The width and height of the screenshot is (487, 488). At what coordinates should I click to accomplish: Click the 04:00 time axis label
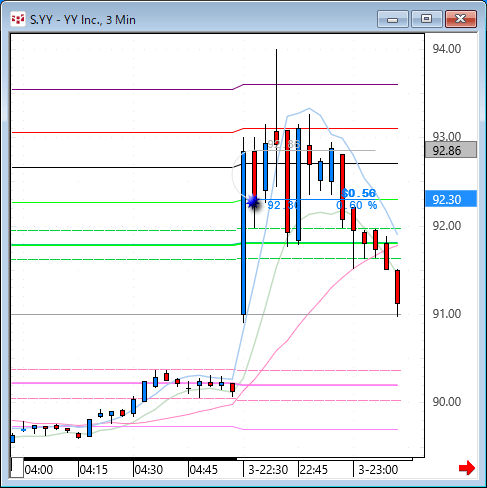[39, 470]
